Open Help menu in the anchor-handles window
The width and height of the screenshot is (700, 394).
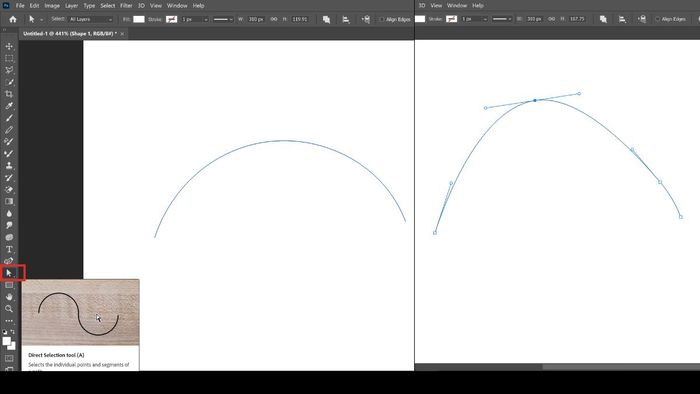(478, 5)
